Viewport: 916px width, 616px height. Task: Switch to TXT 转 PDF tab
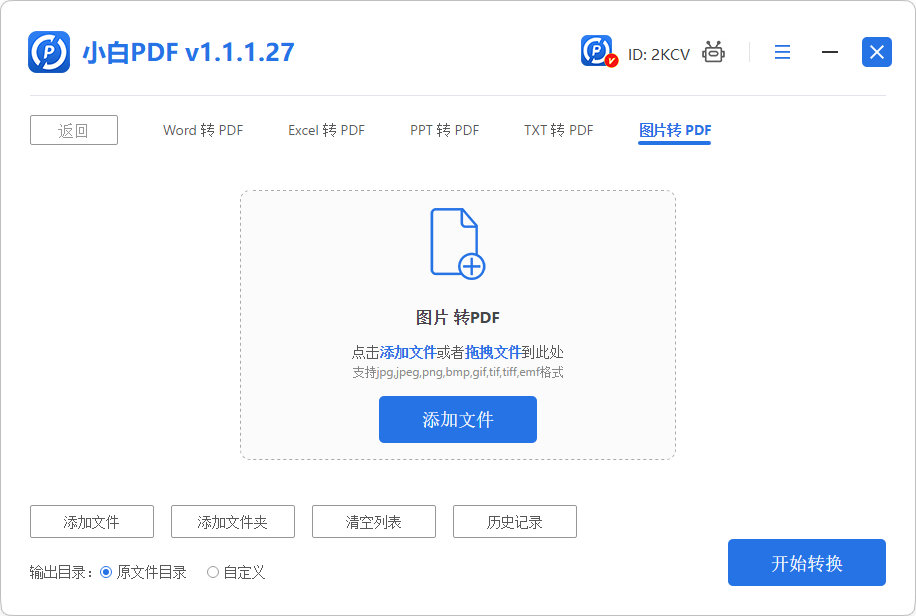(x=558, y=130)
